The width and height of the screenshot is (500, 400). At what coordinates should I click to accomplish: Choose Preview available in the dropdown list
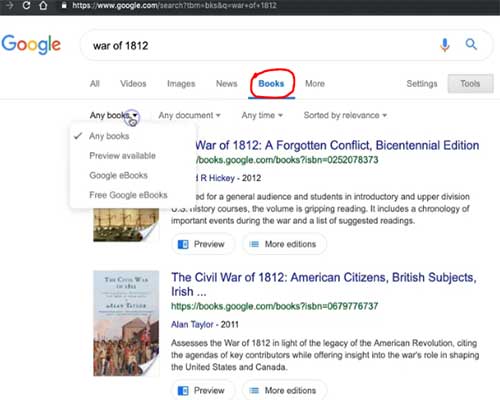[x=122, y=156]
